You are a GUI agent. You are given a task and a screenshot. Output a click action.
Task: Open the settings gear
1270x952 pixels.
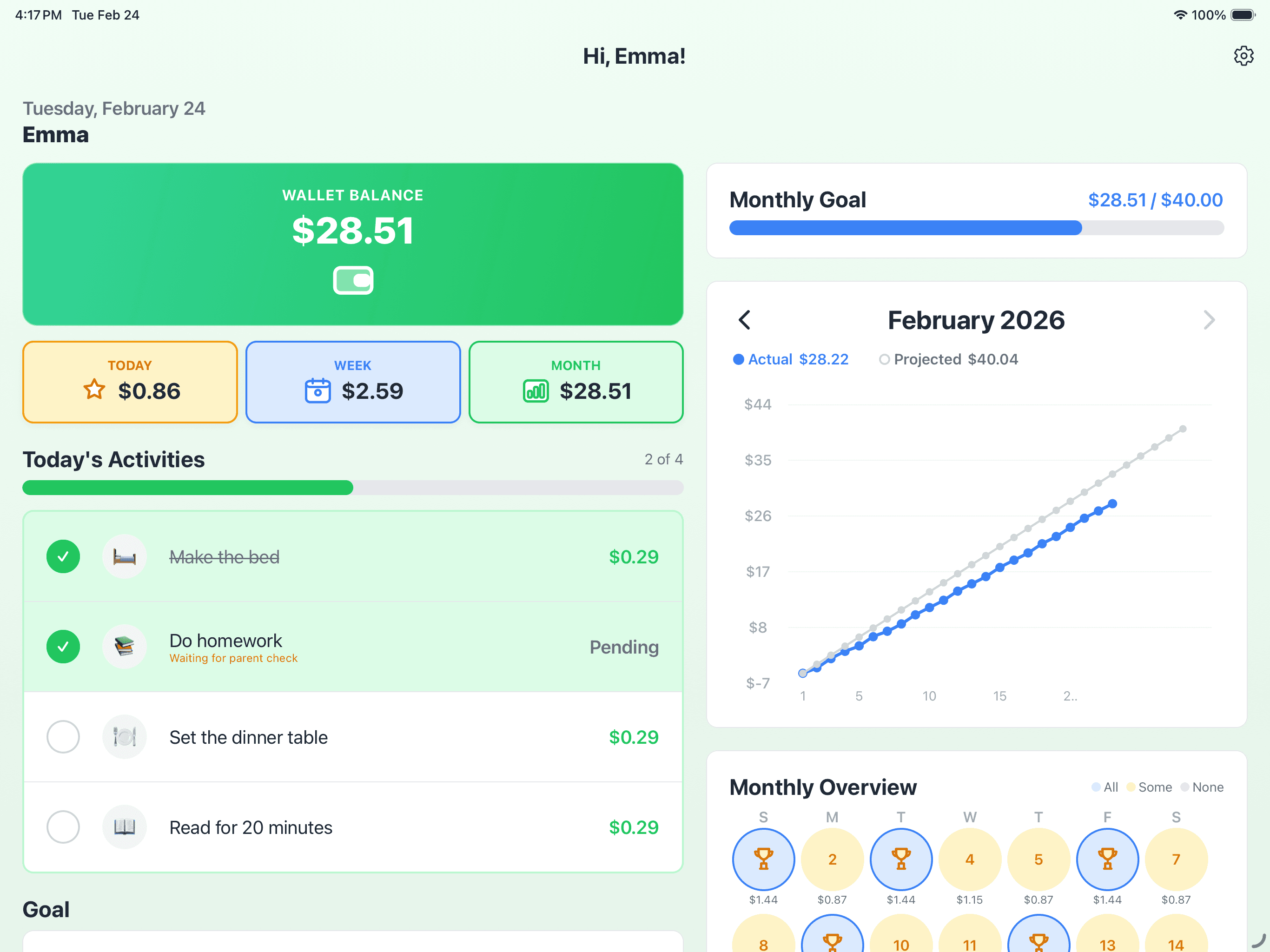coord(1244,55)
